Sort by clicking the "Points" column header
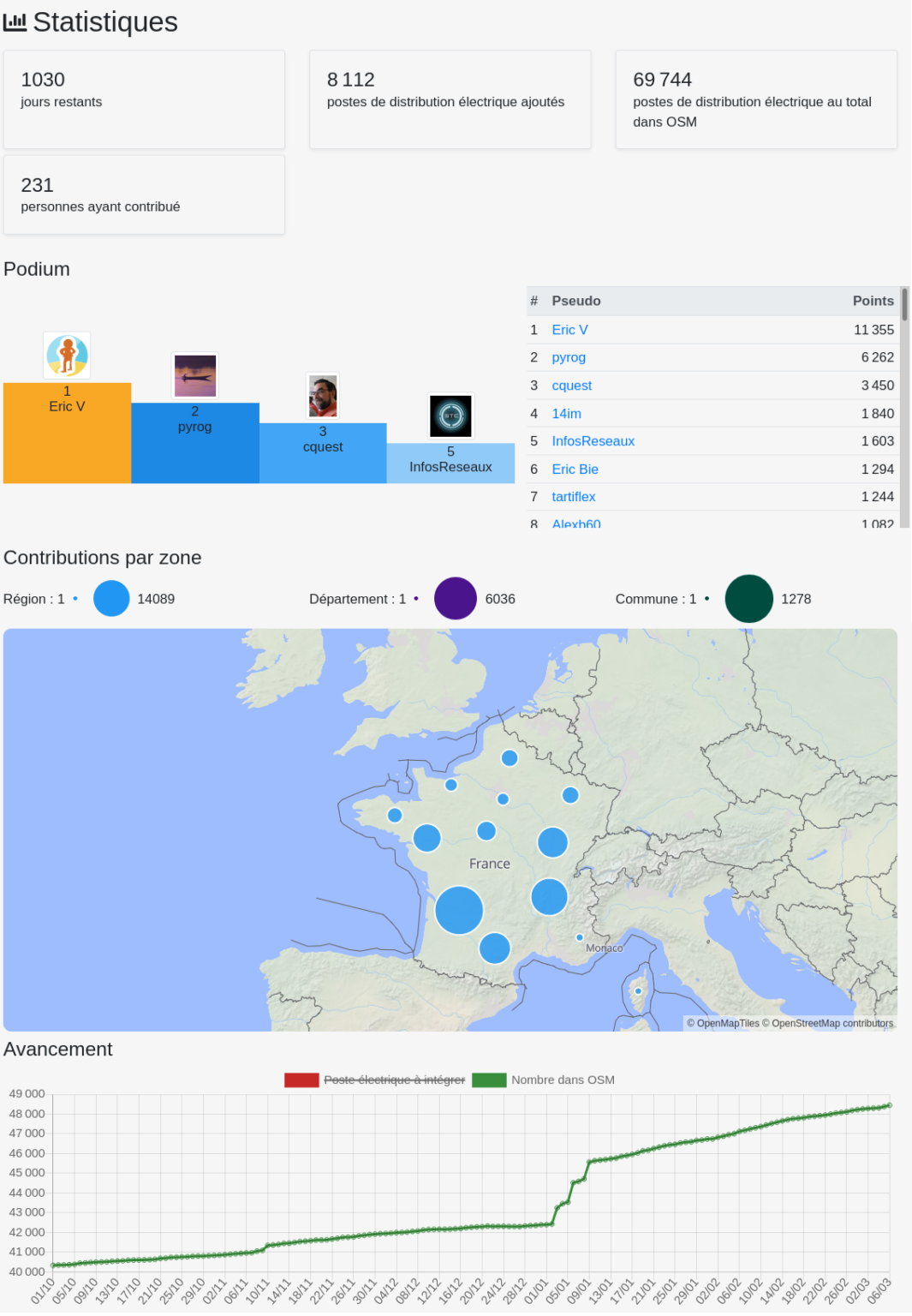This screenshot has height=1316, width=912. [873, 301]
